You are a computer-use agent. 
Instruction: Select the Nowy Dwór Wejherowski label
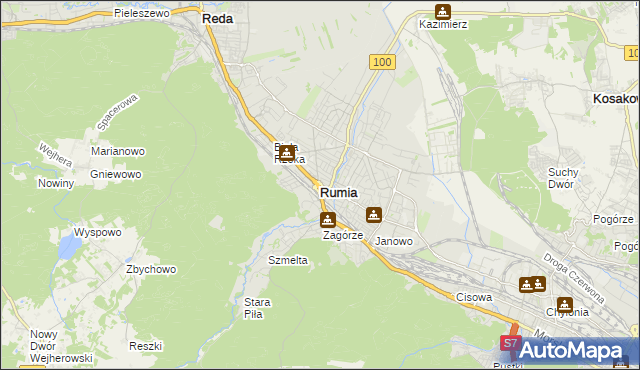tap(61, 346)
